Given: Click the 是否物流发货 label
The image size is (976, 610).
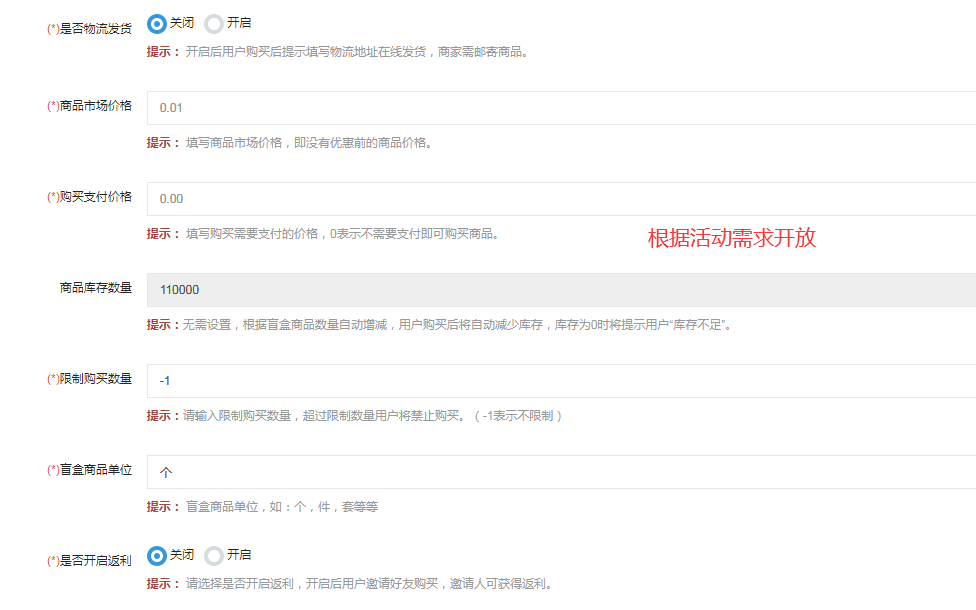Looking at the screenshot, I should [x=90, y=29].
